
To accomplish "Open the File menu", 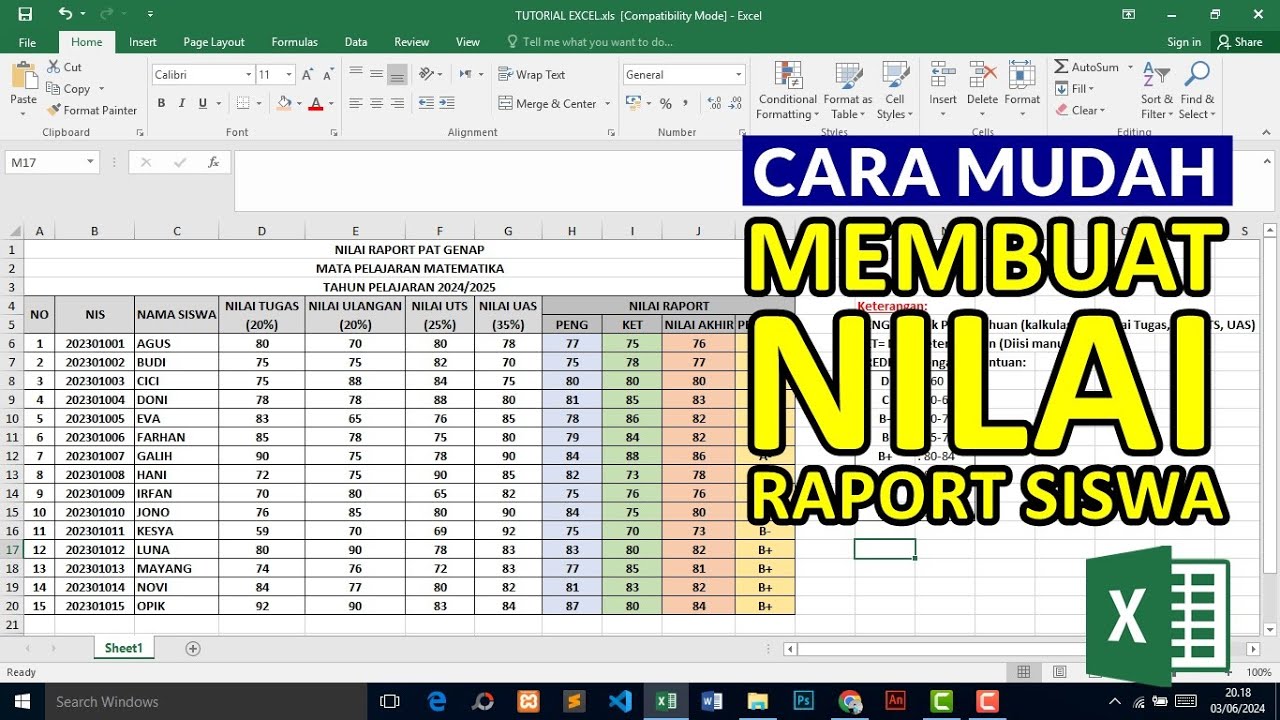I will coord(28,42).
